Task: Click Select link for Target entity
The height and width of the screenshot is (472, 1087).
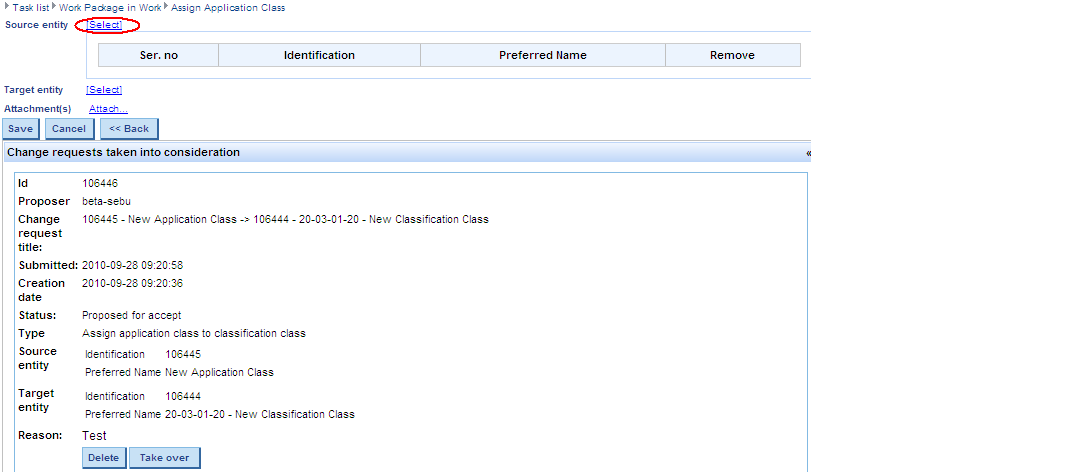Action: [x=104, y=90]
